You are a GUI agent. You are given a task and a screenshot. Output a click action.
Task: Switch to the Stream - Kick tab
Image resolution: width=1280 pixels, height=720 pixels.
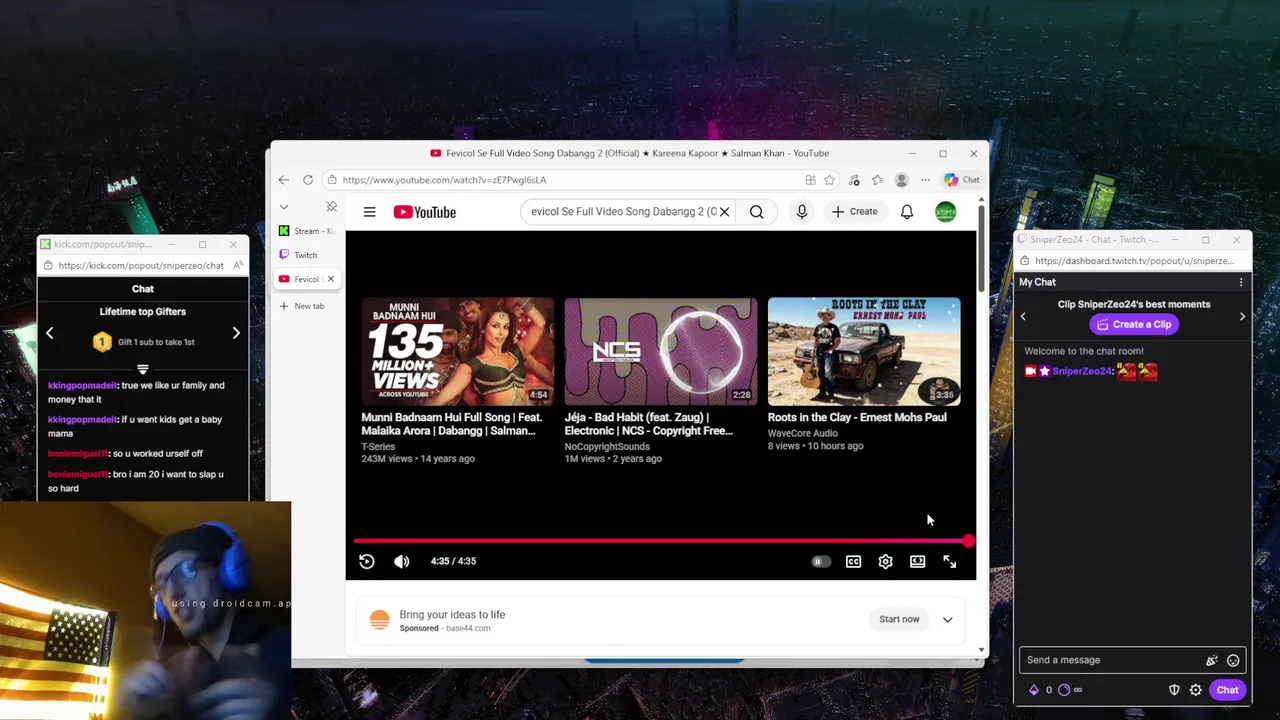click(307, 231)
